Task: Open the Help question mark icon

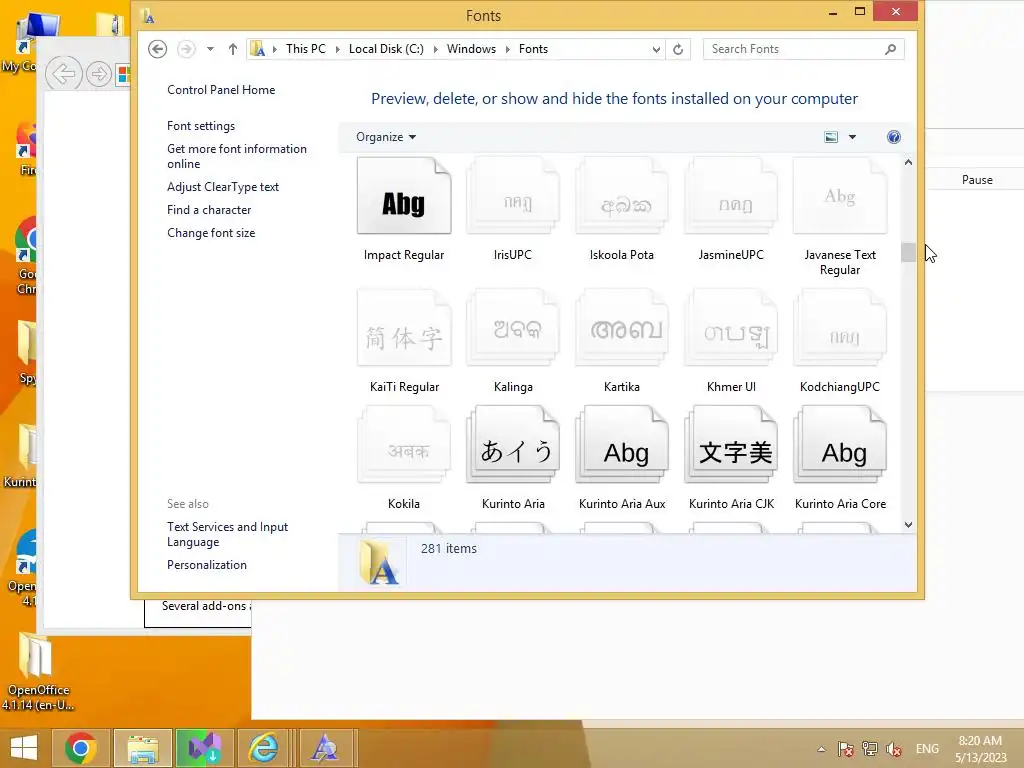Action: click(893, 137)
